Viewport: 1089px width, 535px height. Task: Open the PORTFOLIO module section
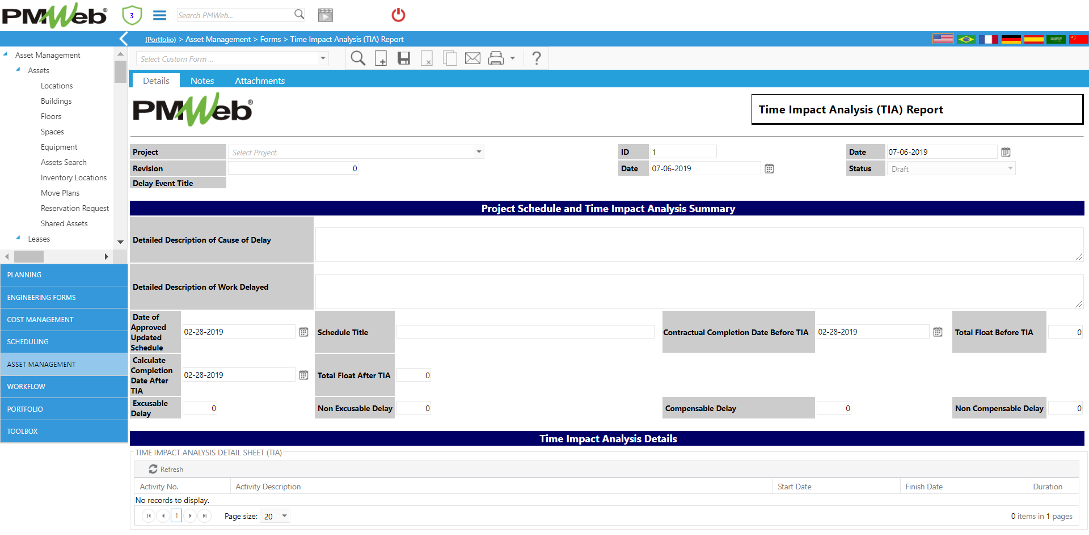point(64,409)
